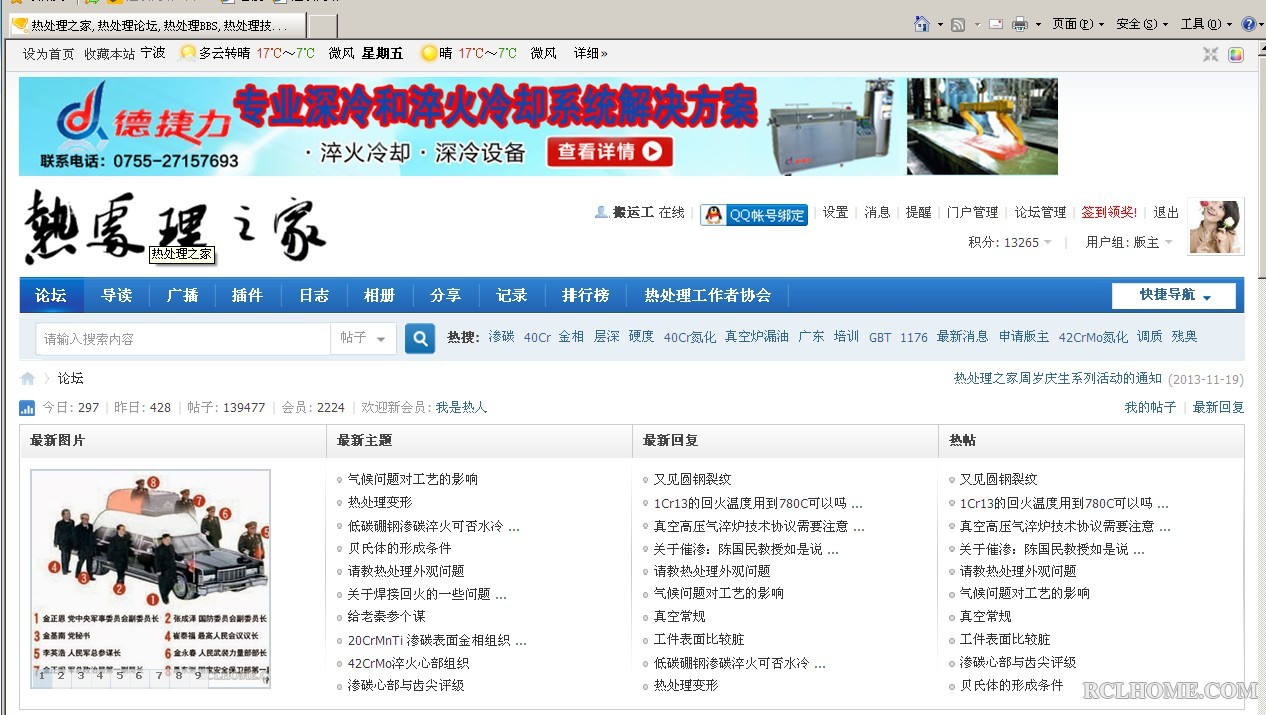The width and height of the screenshot is (1266, 715).
Task: Click the 真空炉漏油 hot search keyword
Action: point(757,337)
